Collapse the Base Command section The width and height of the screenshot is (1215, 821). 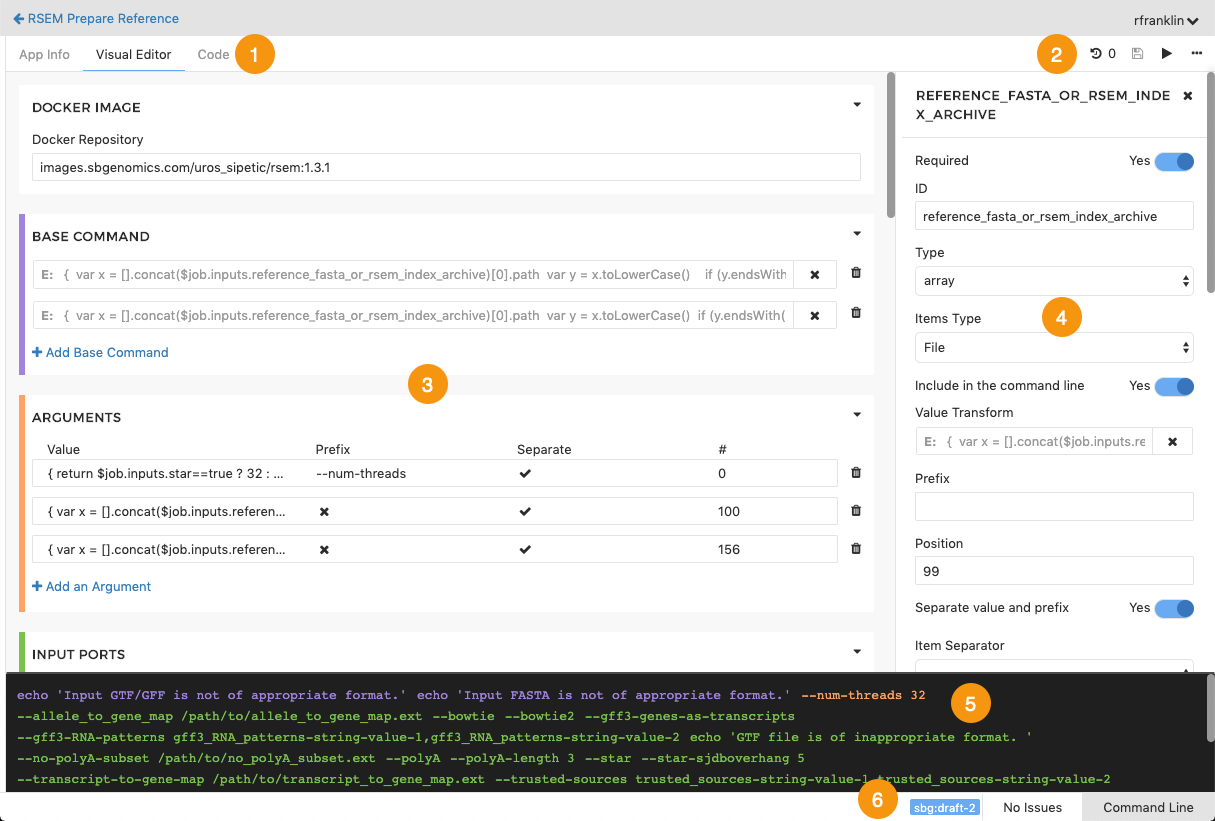(857, 234)
